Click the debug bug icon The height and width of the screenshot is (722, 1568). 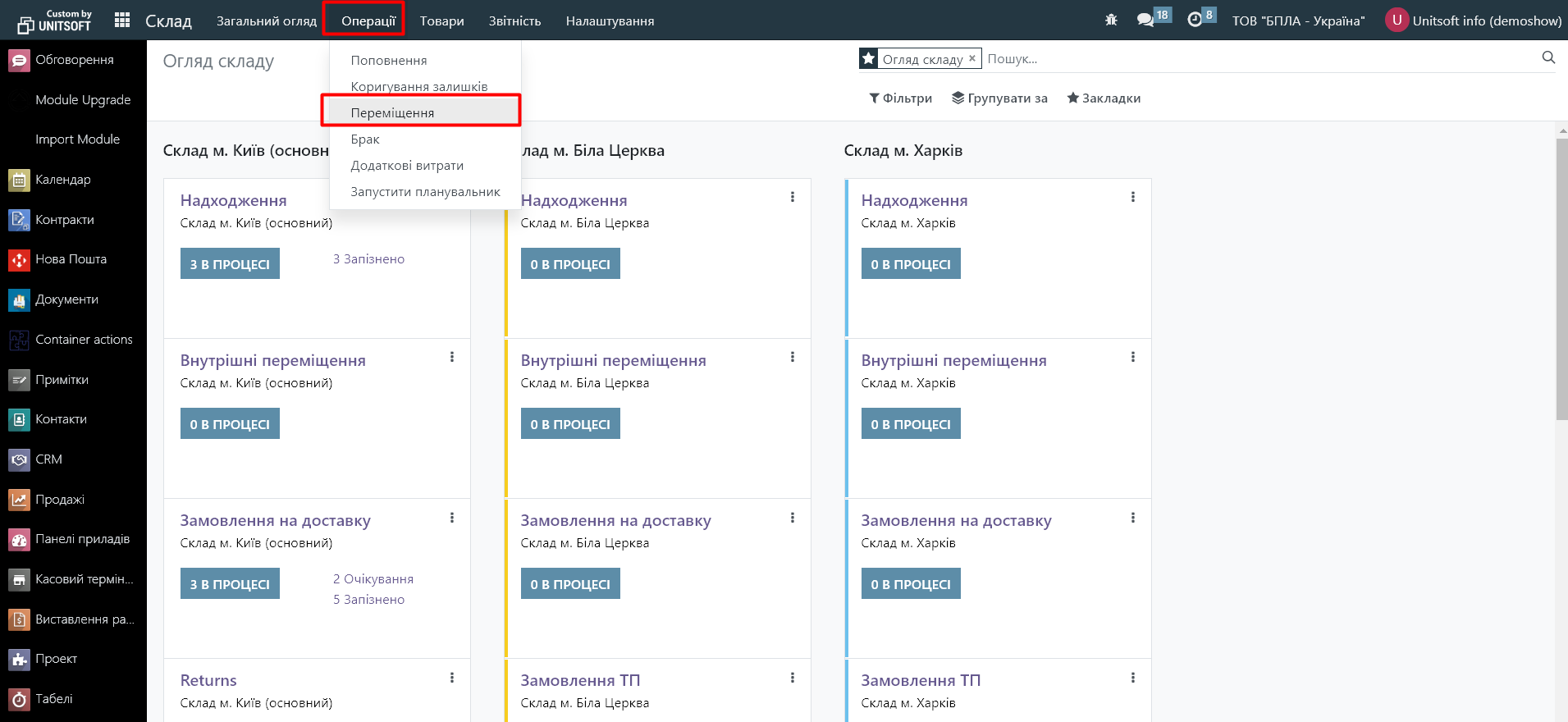[x=1111, y=21]
